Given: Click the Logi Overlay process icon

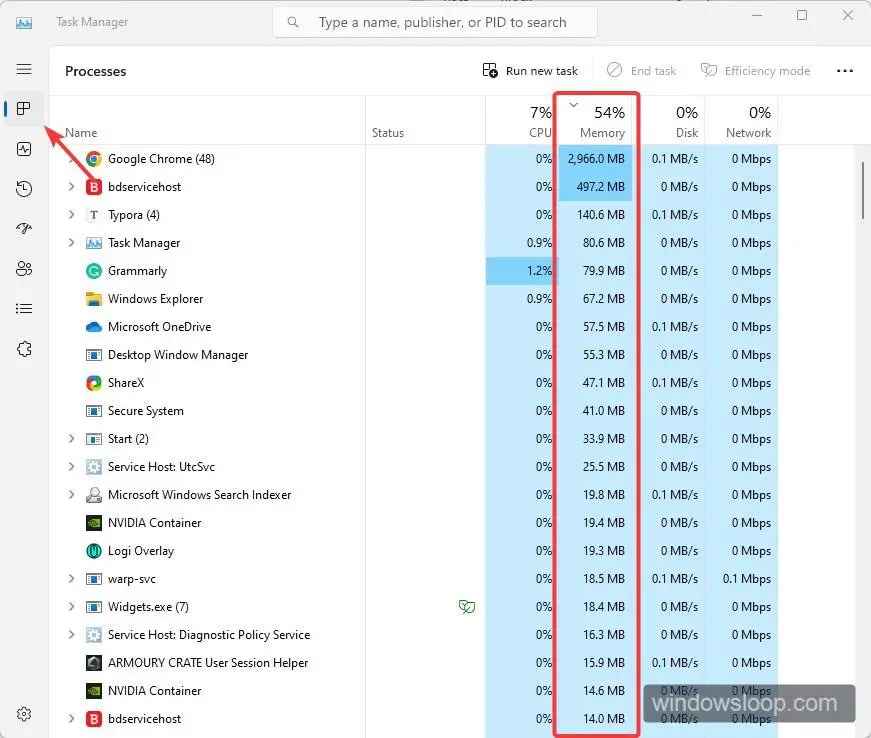Looking at the screenshot, I should pyautogui.click(x=94, y=551).
